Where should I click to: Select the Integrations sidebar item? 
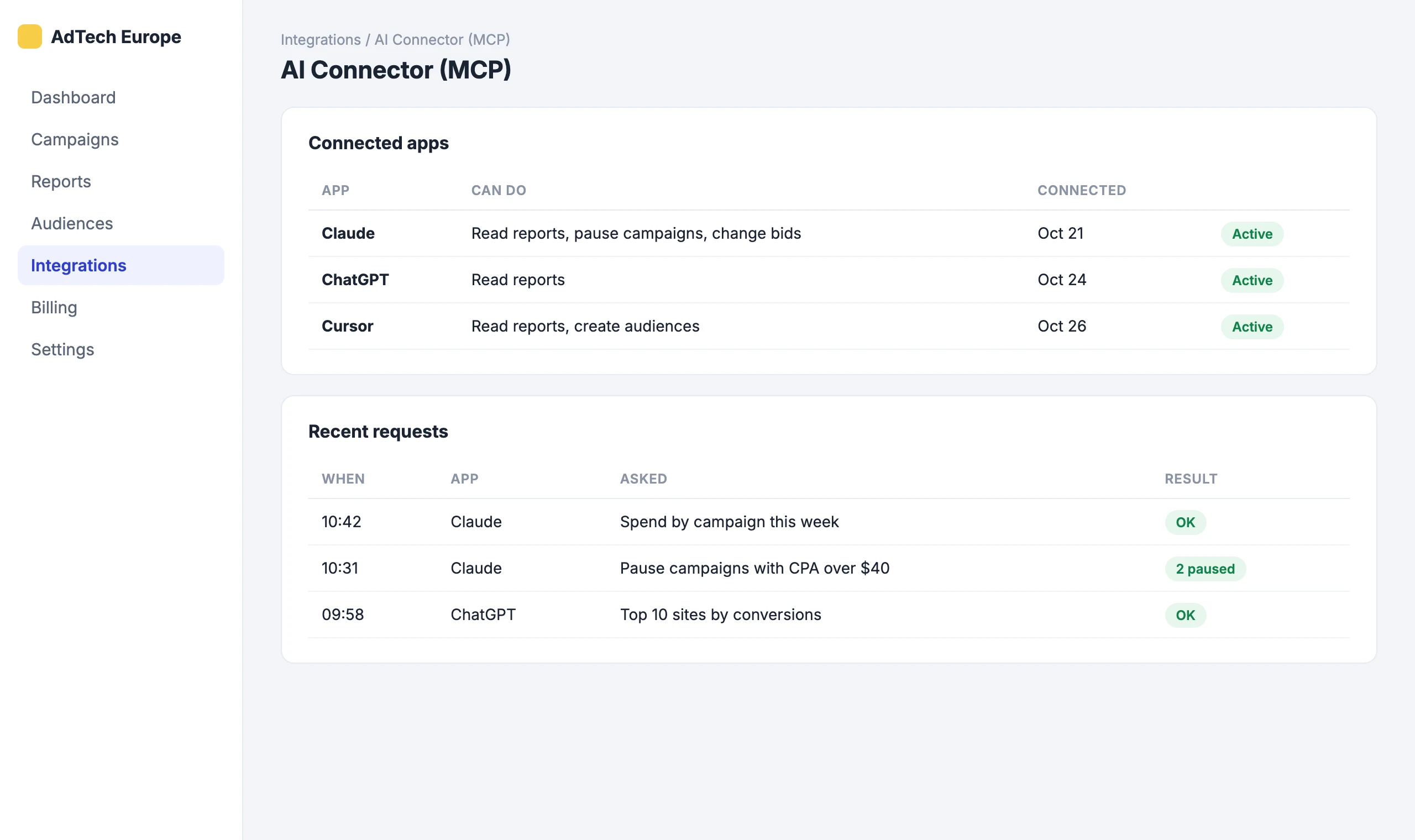[120, 265]
